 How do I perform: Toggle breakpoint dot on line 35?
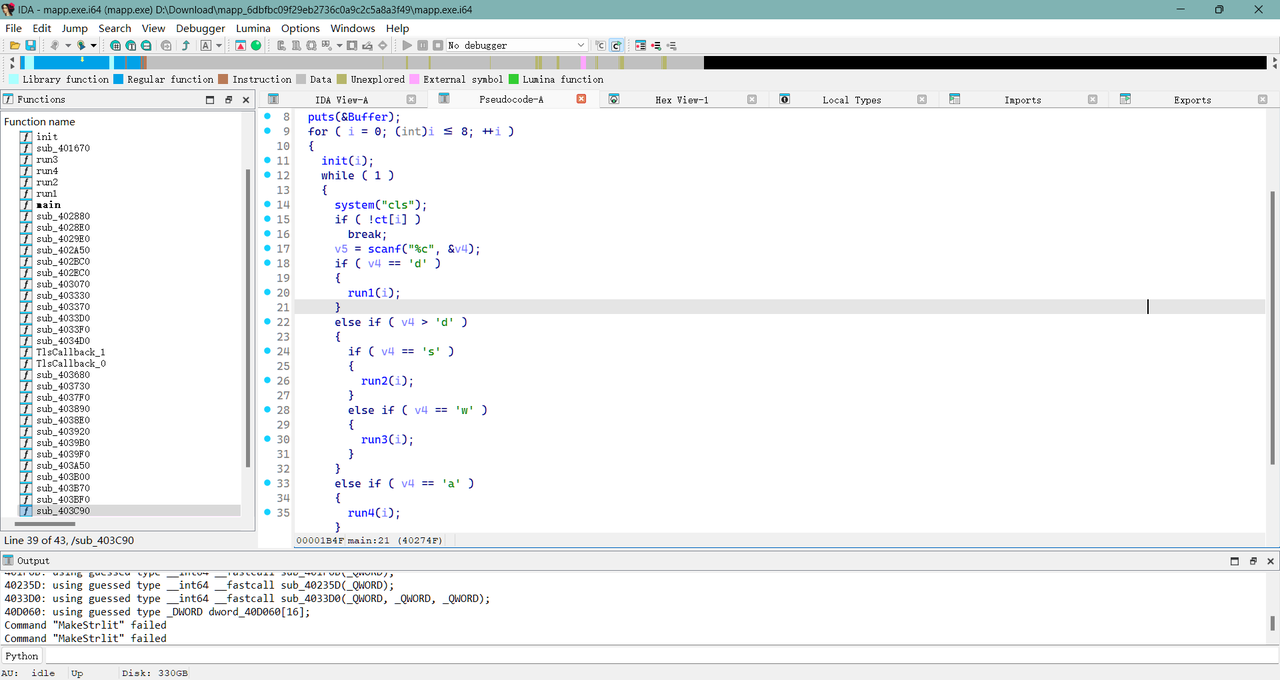tap(268, 512)
